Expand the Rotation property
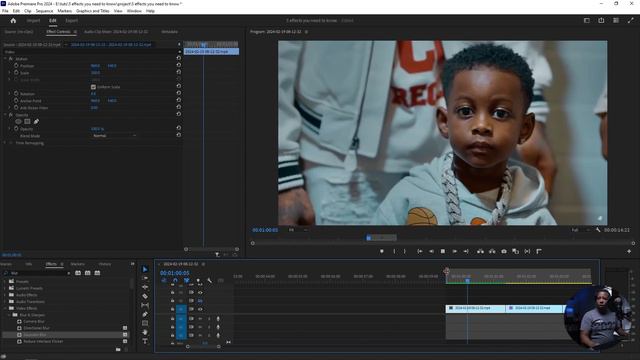This screenshot has width=640, height=360. point(9,93)
